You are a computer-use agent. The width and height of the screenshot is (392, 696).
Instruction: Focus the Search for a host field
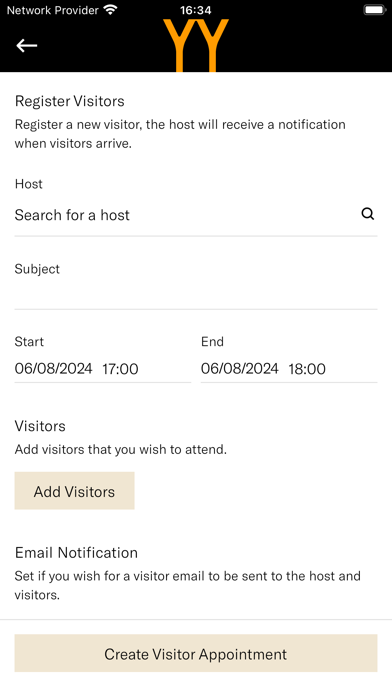click(196, 215)
